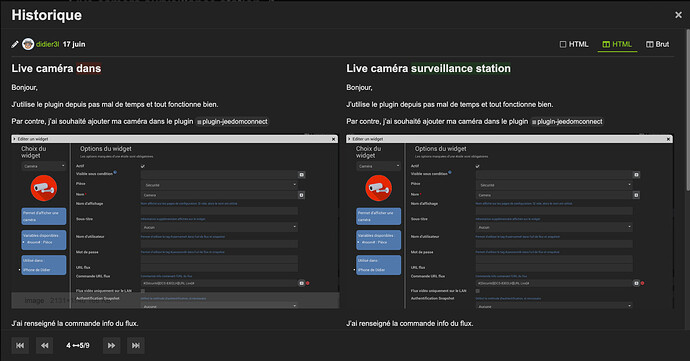Image resolution: width=690 pixels, height=361 pixels.
Task: Click the red camera icon in left screenshot
Action: tap(44, 188)
